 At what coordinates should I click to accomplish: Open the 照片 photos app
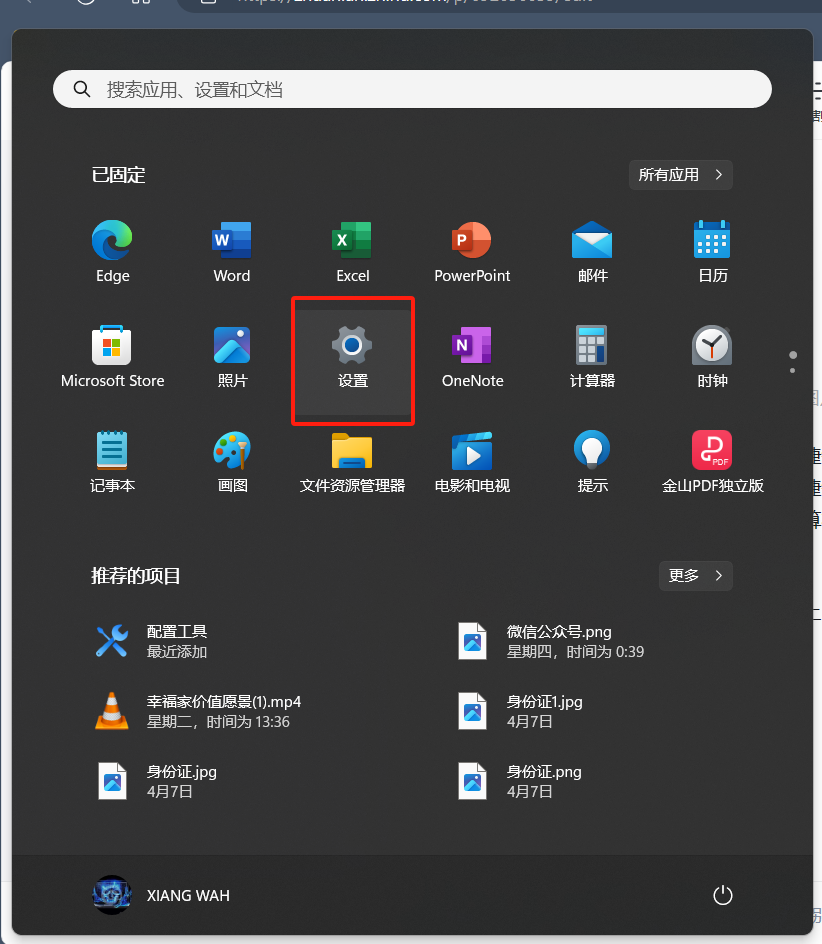tap(232, 356)
